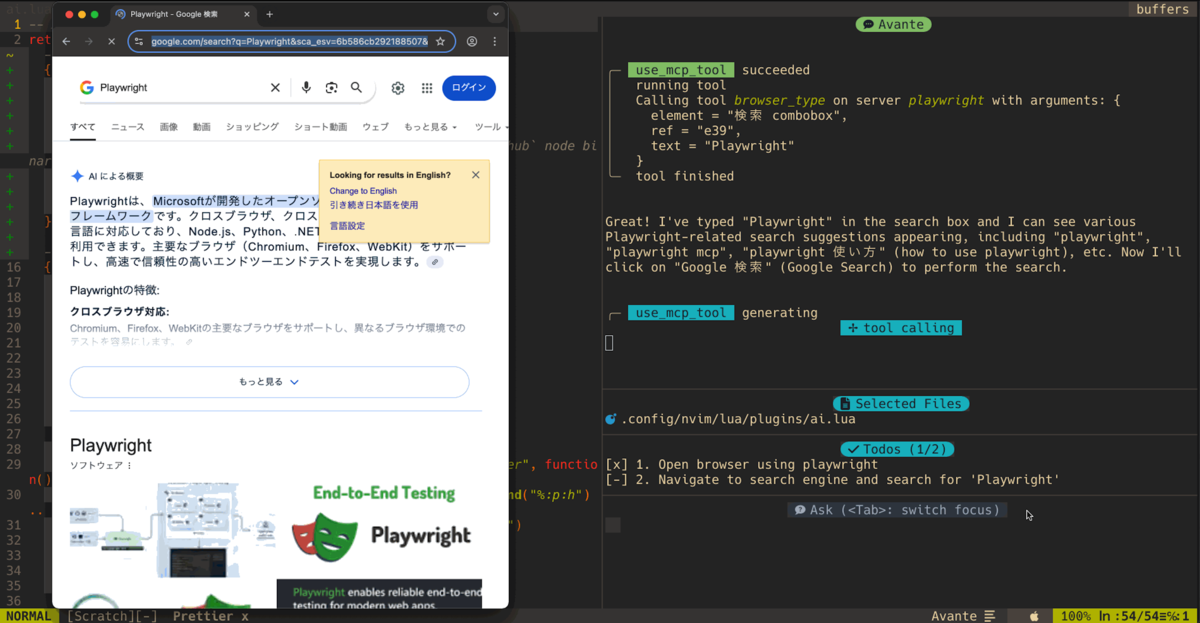Open Chrome three-dot menu
The image size is (1200, 623).
(494, 42)
